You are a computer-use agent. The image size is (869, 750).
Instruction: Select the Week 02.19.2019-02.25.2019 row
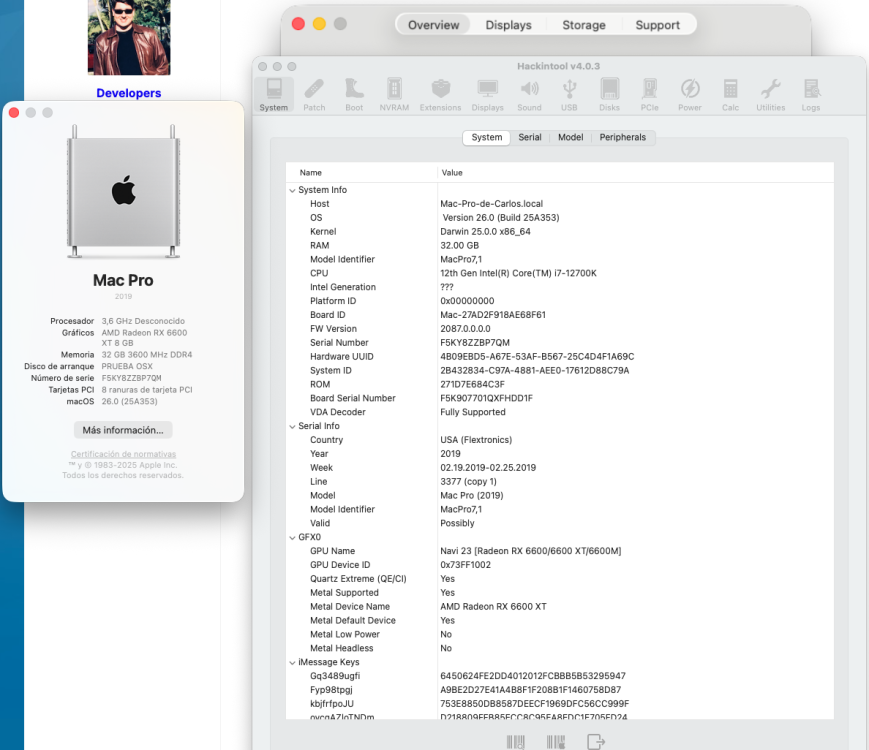(x=560, y=468)
